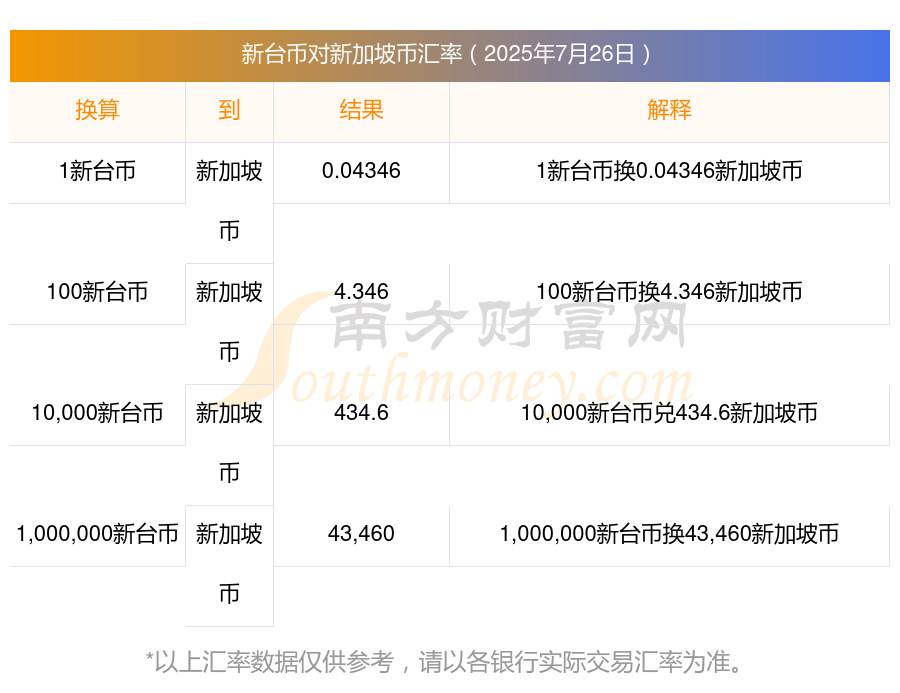
Task: Click the 100新台币 cell
Action: click(x=97, y=292)
